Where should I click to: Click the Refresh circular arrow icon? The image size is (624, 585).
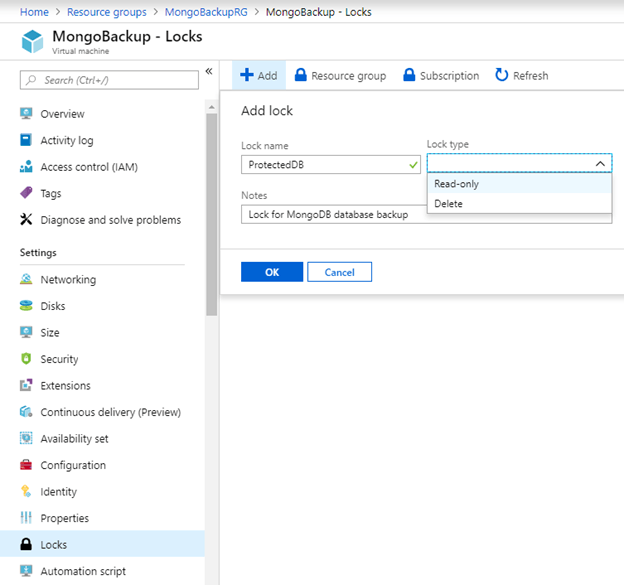point(501,75)
